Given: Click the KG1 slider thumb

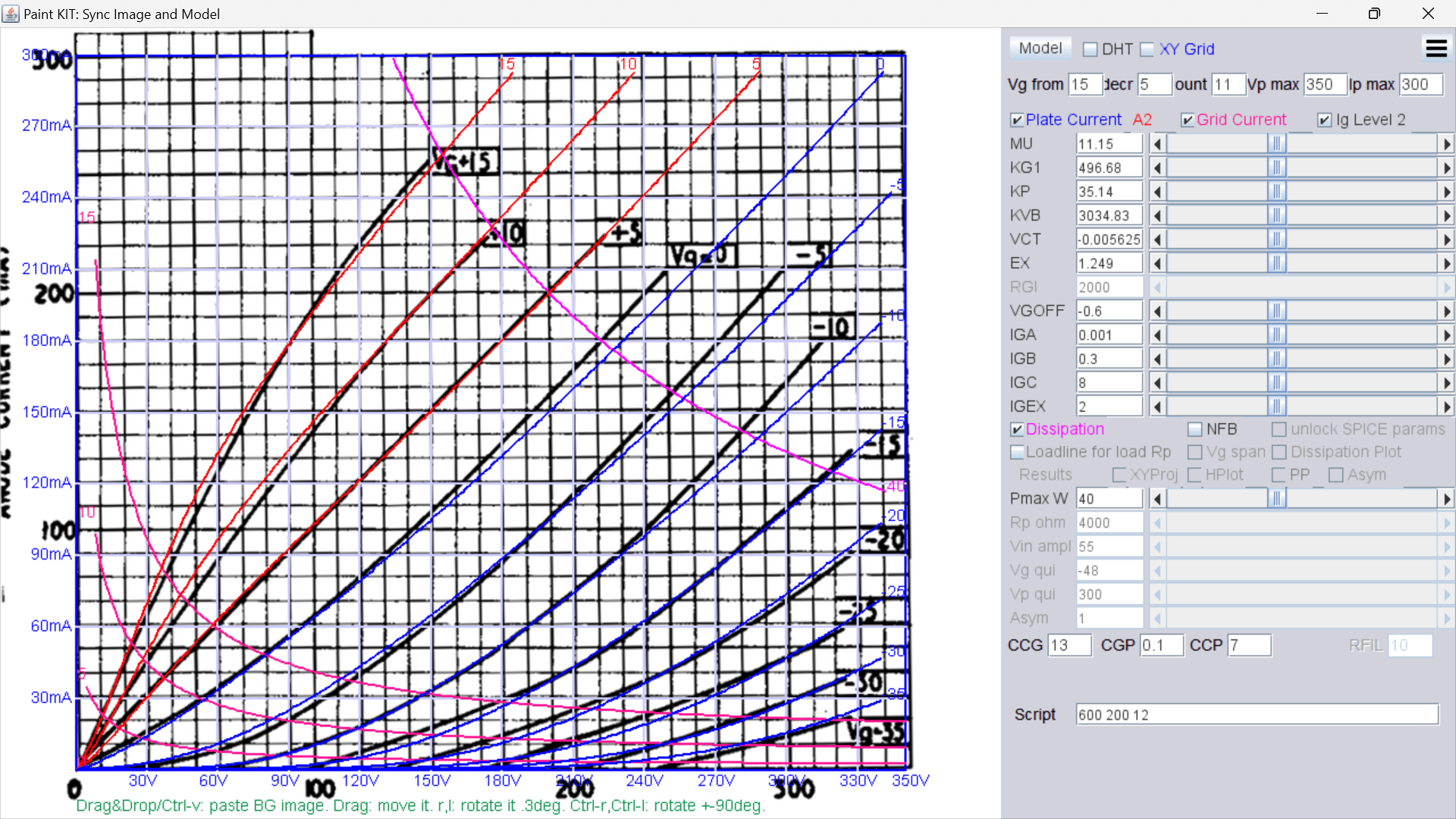Looking at the screenshot, I should (x=1277, y=168).
